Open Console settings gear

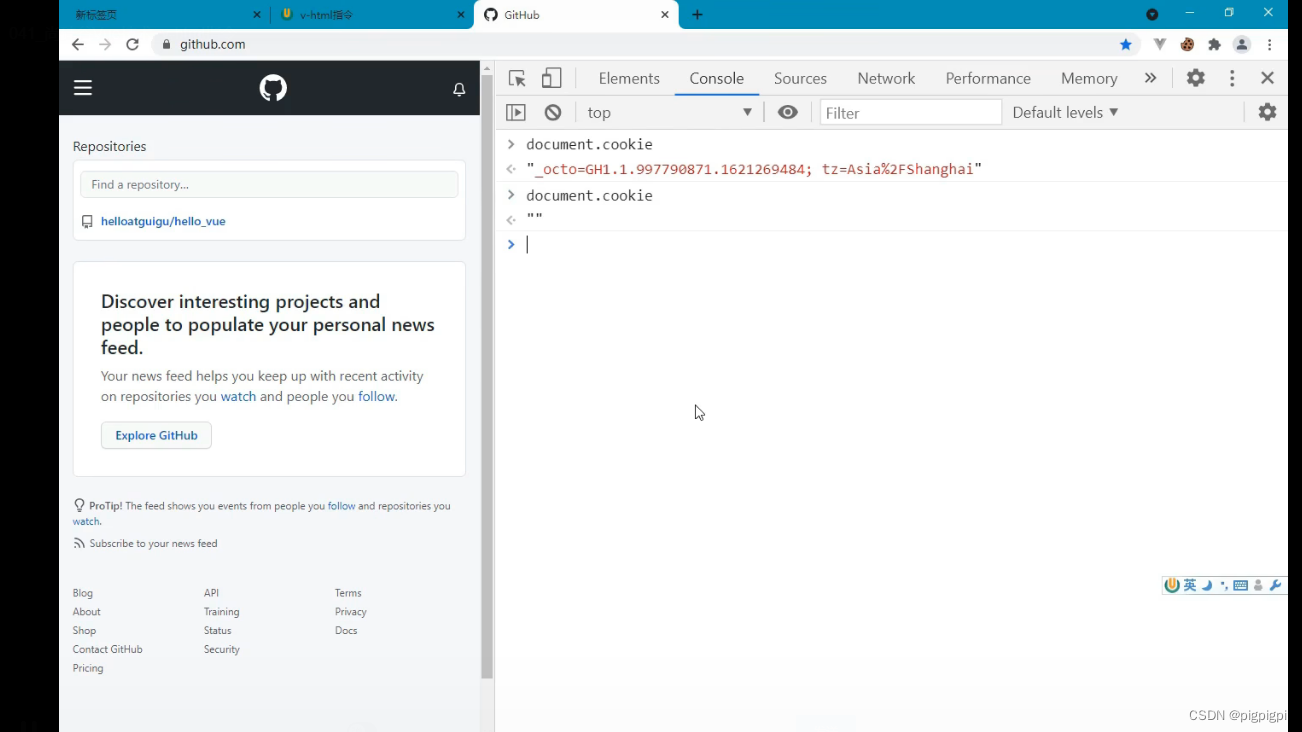coord(1267,112)
